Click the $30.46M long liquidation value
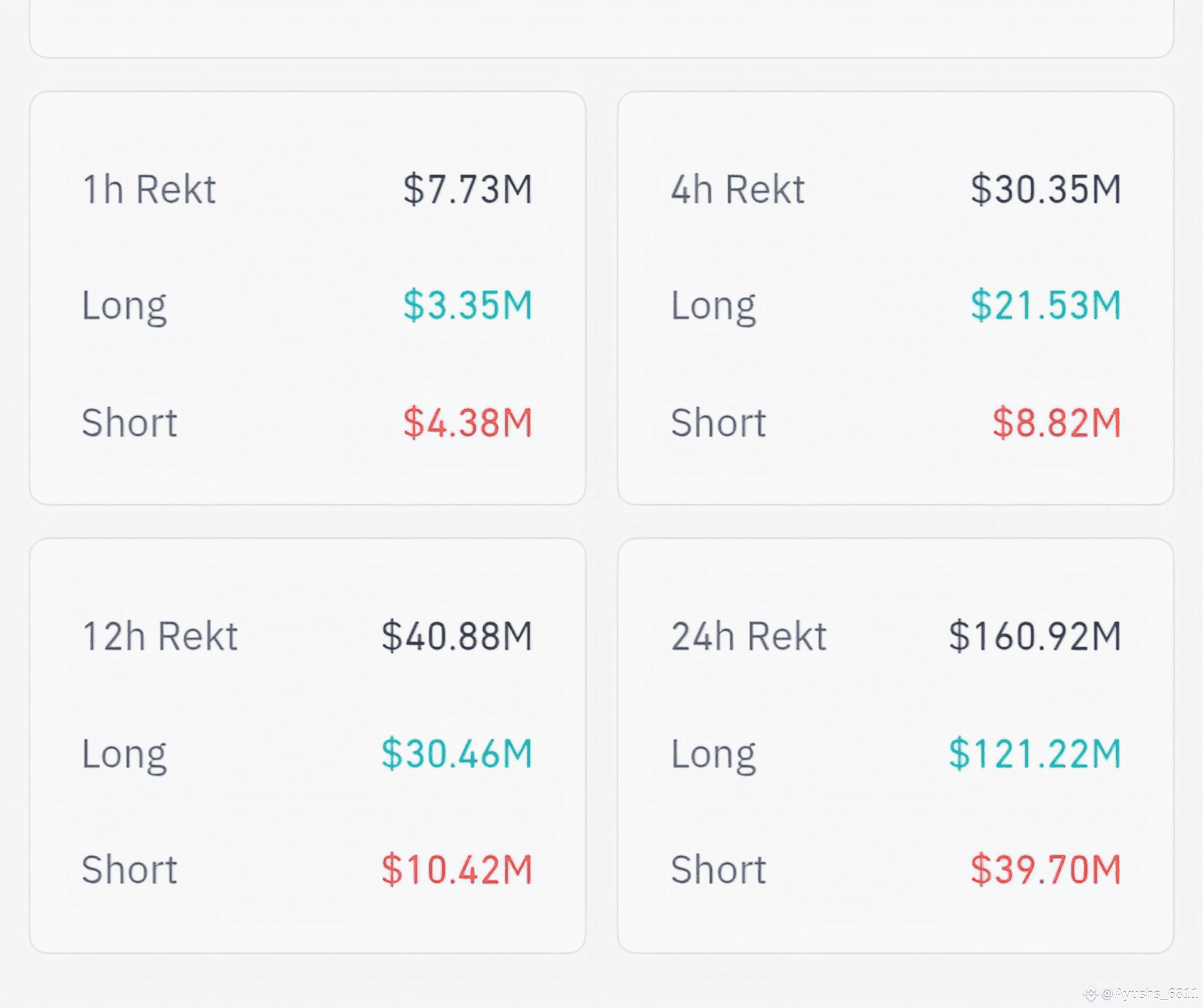 (456, 754)
